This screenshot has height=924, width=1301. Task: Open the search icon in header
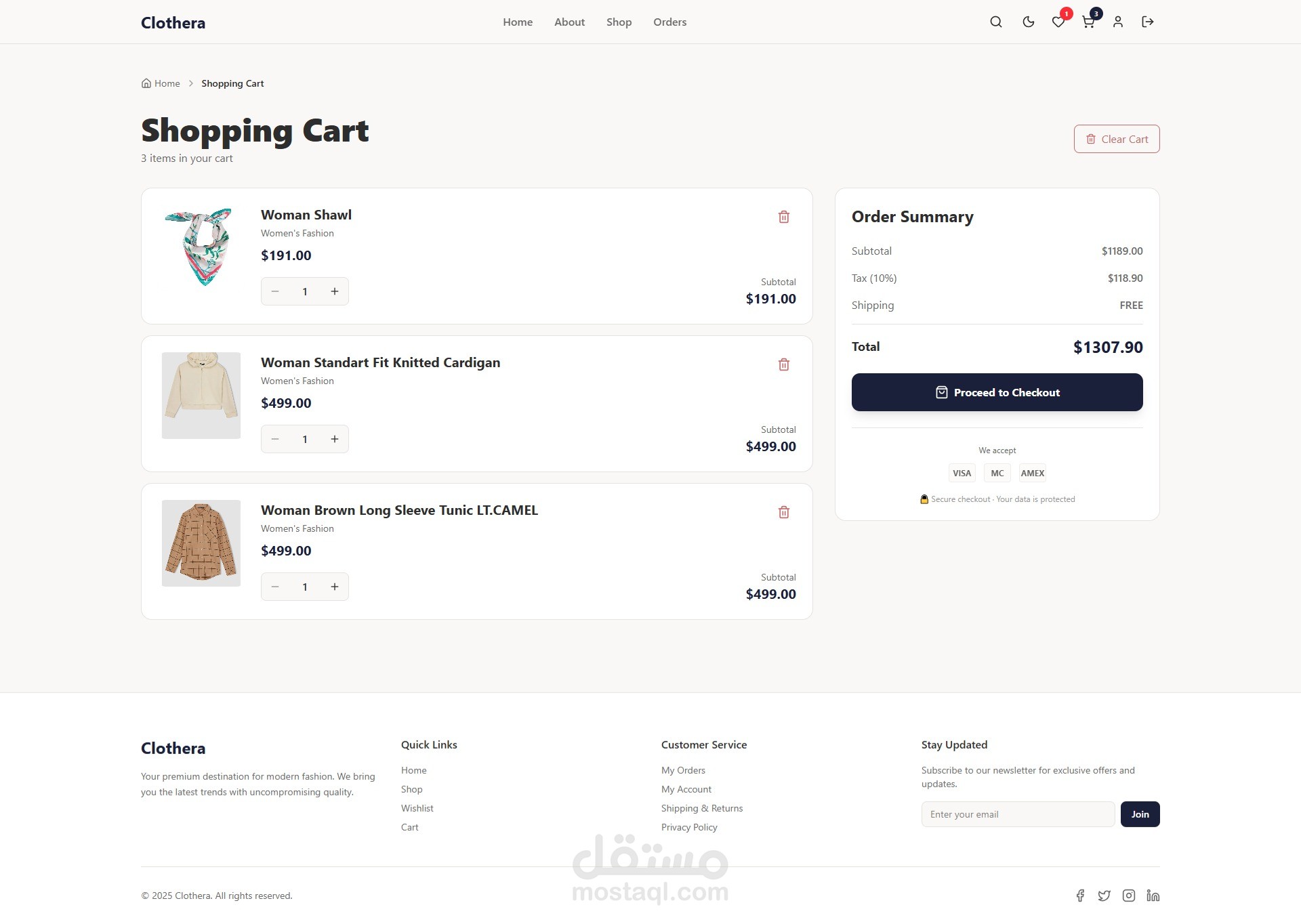995,22
